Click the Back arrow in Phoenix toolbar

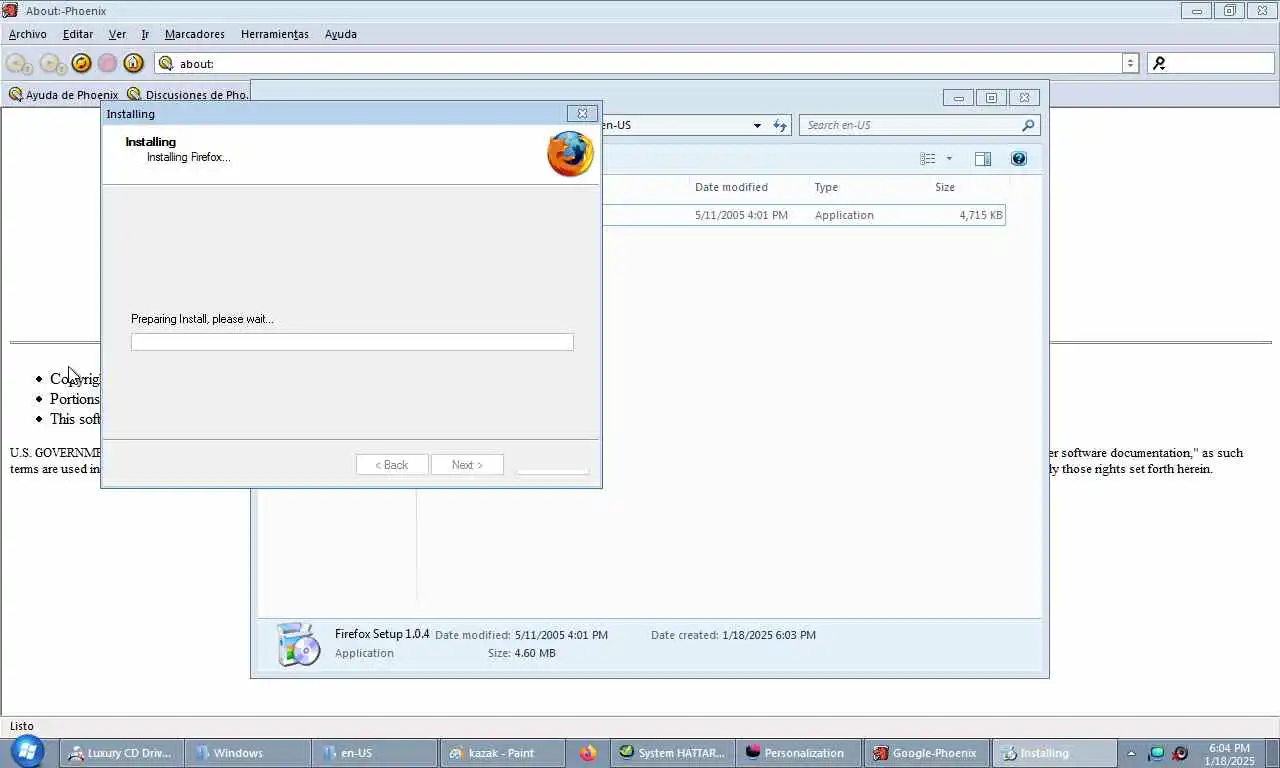[19, 63]
